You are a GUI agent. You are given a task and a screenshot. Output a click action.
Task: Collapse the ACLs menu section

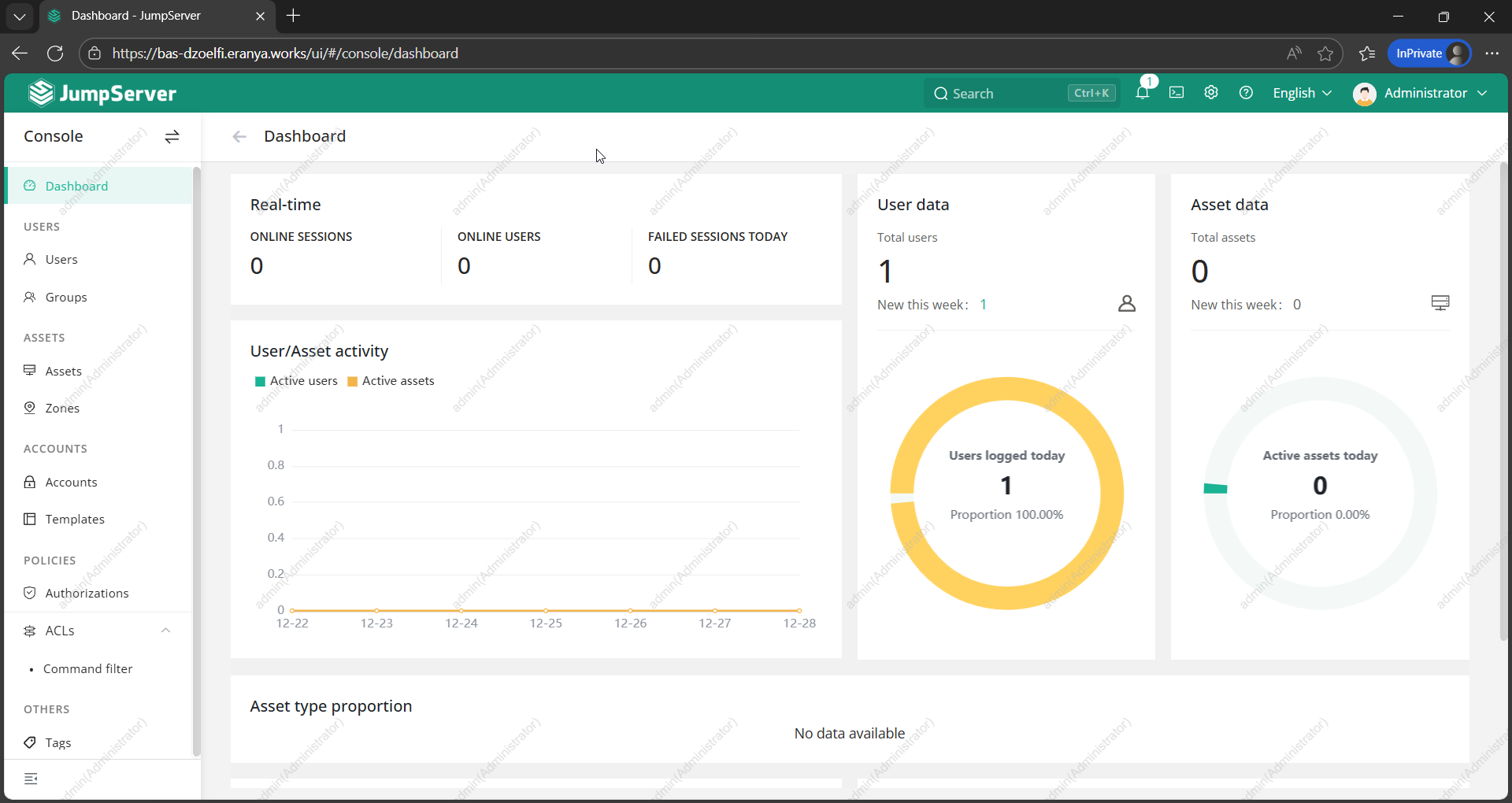(165, 631)
